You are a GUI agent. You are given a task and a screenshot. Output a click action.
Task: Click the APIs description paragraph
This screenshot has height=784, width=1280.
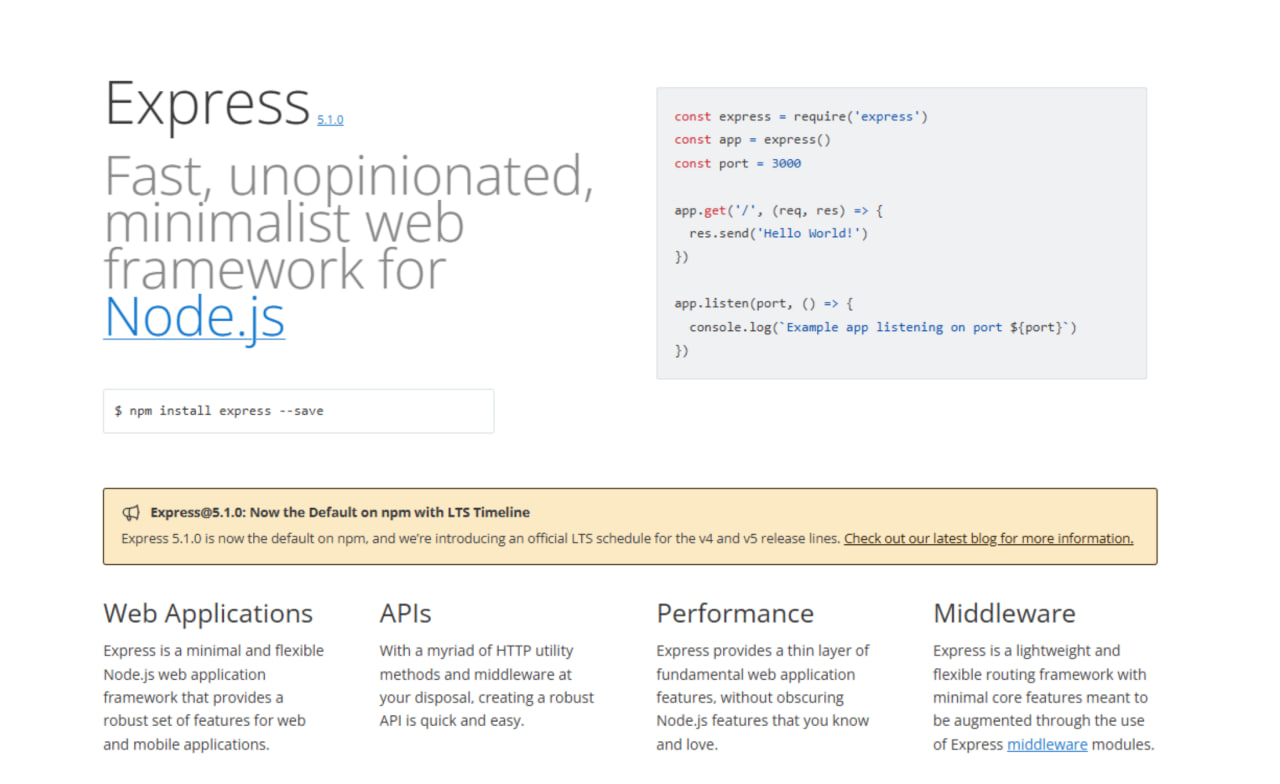pos(486,685)
